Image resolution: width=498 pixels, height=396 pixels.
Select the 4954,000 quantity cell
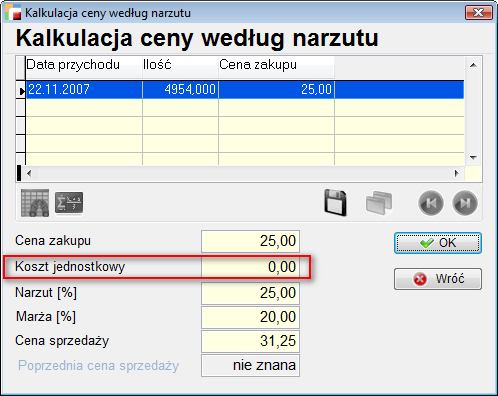click(x=180, y=89)
